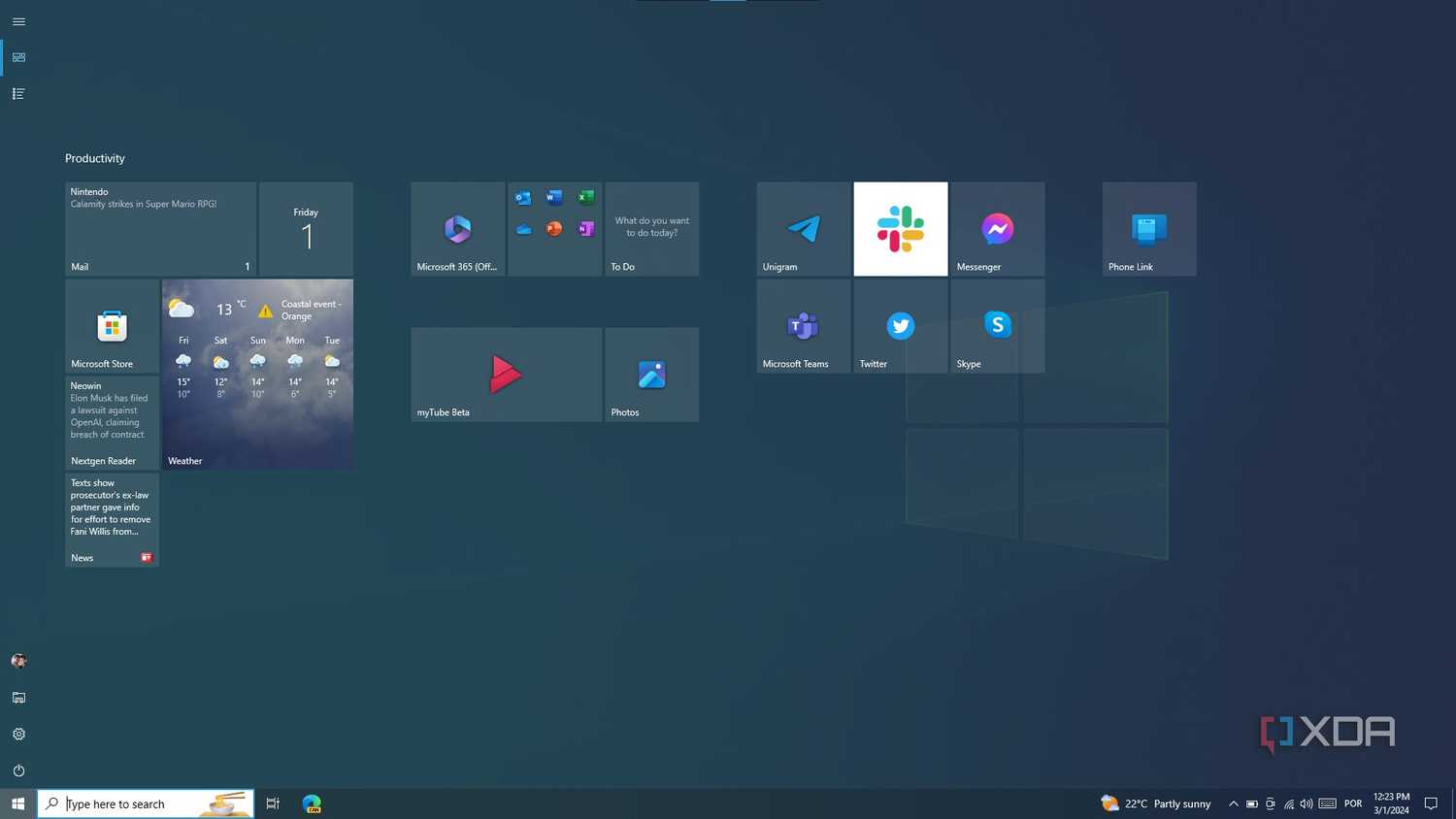Open the user account menu
This screenshot has width=1456, height=819.
(18, 661)
